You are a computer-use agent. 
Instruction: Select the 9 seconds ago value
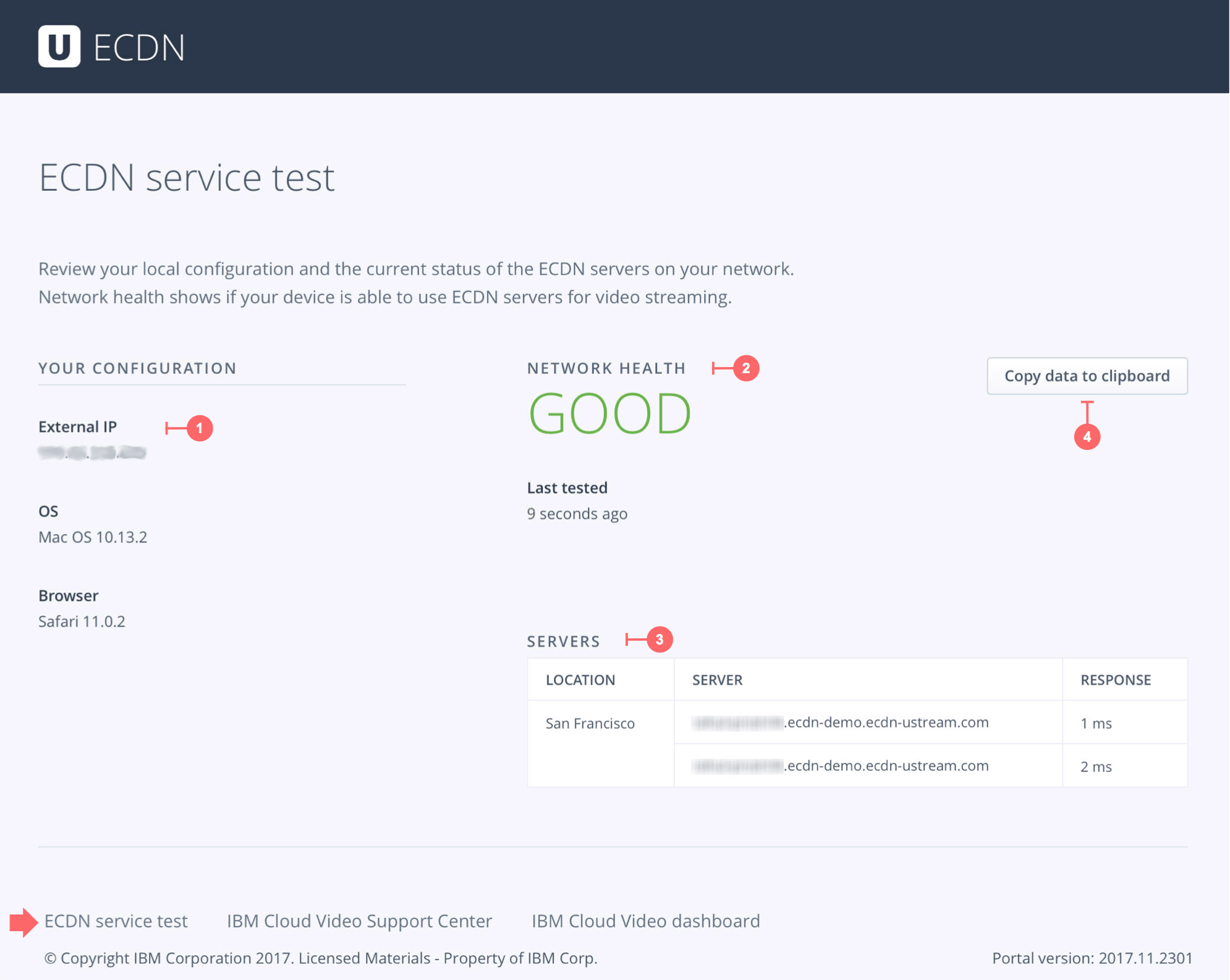pyautogui.click(x=577, y=513)
